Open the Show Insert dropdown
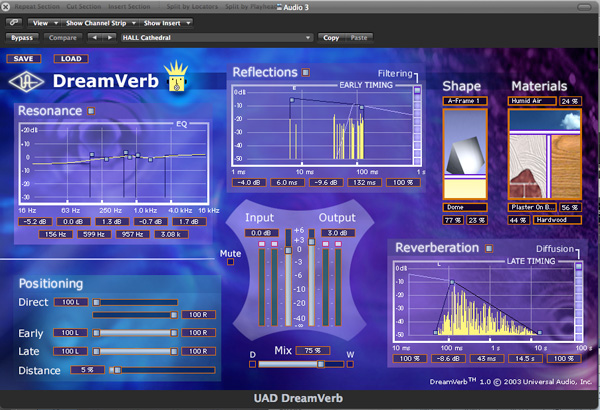600x410 pixels. coord(167,23)
